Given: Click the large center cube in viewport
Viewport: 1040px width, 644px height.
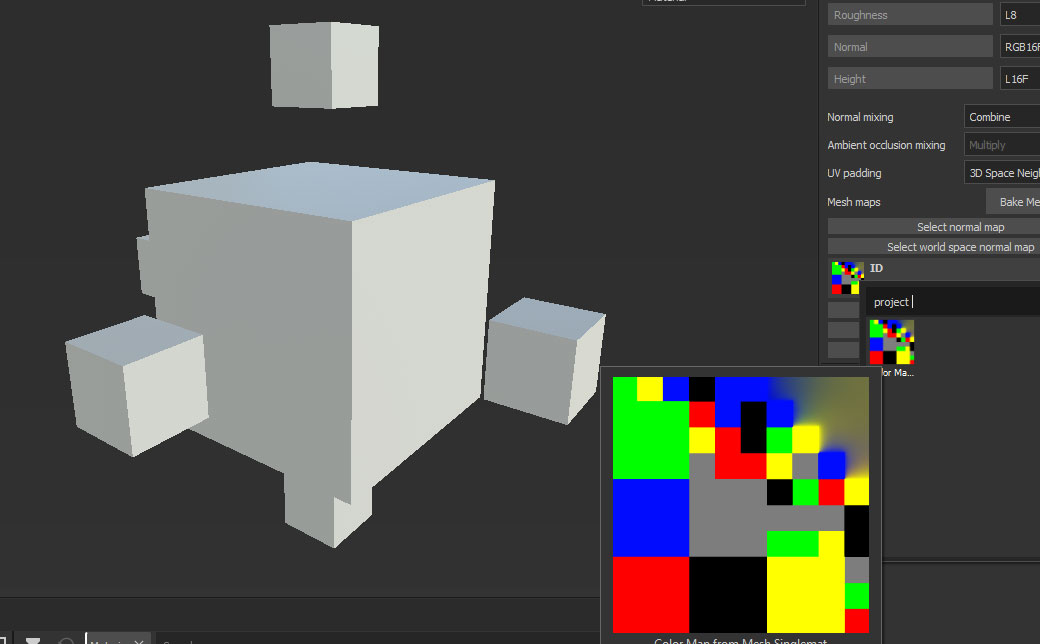Looking at the screenshot, I should (318, 332).
